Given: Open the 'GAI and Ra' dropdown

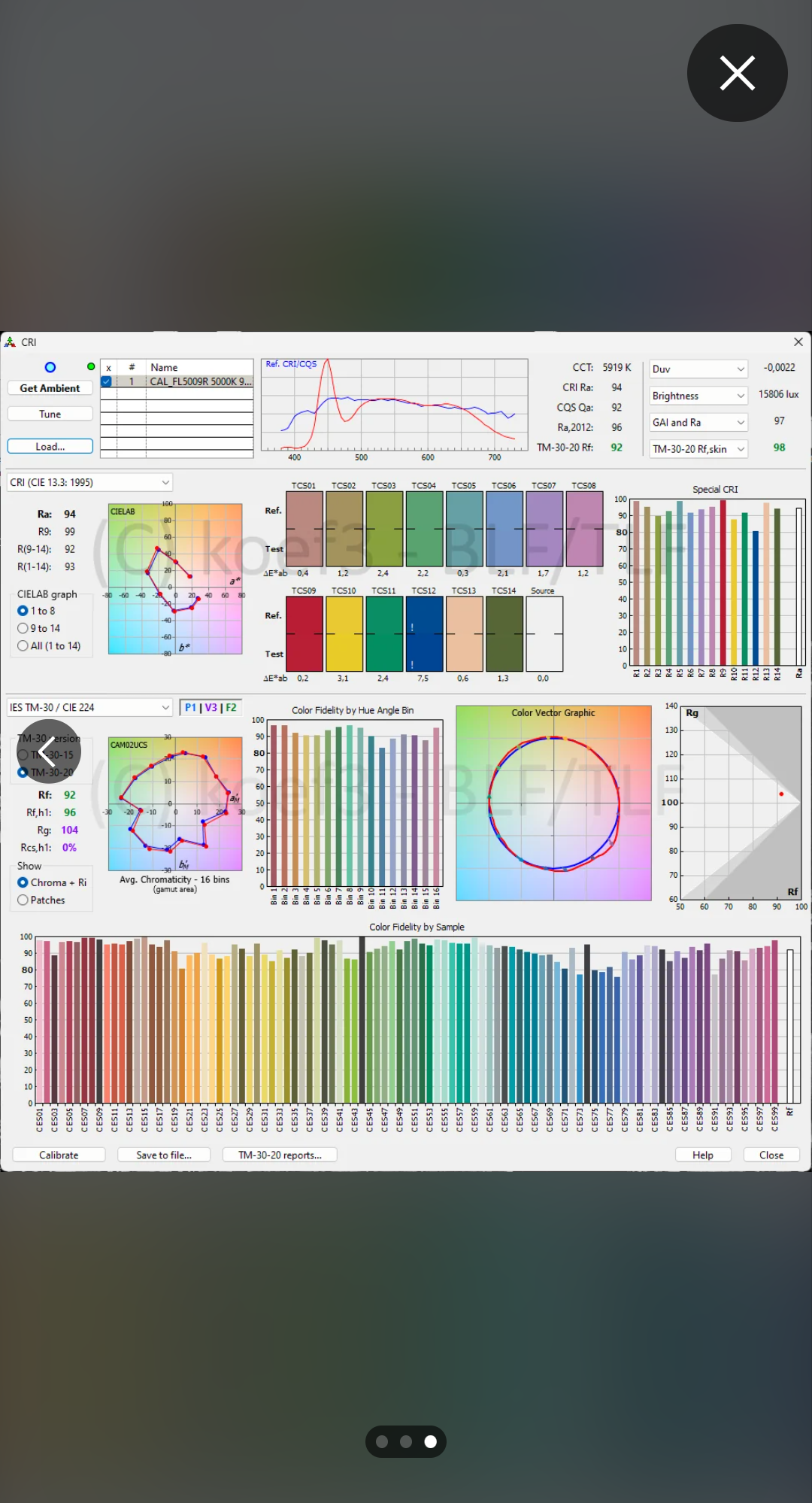Looking at the screenshot, I should click(x=698, y=422).
